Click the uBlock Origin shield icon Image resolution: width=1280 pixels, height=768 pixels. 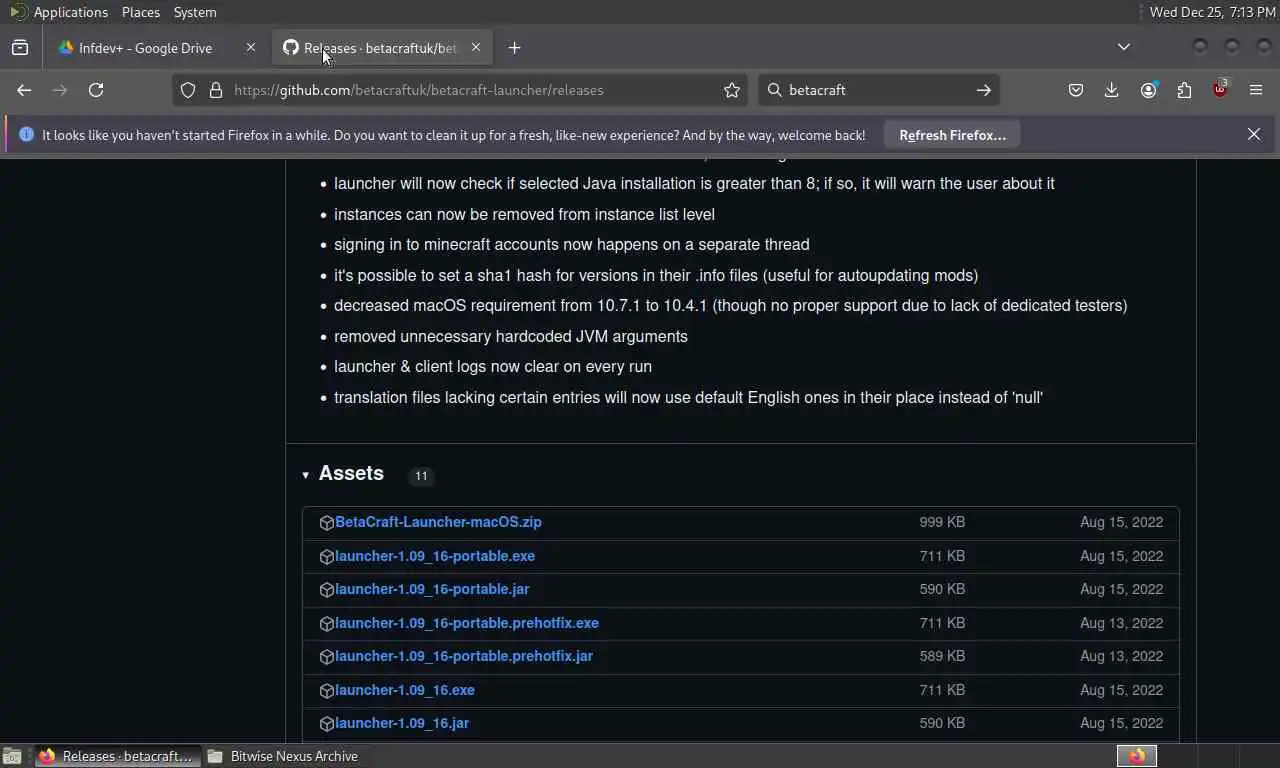pos(1220,90)
